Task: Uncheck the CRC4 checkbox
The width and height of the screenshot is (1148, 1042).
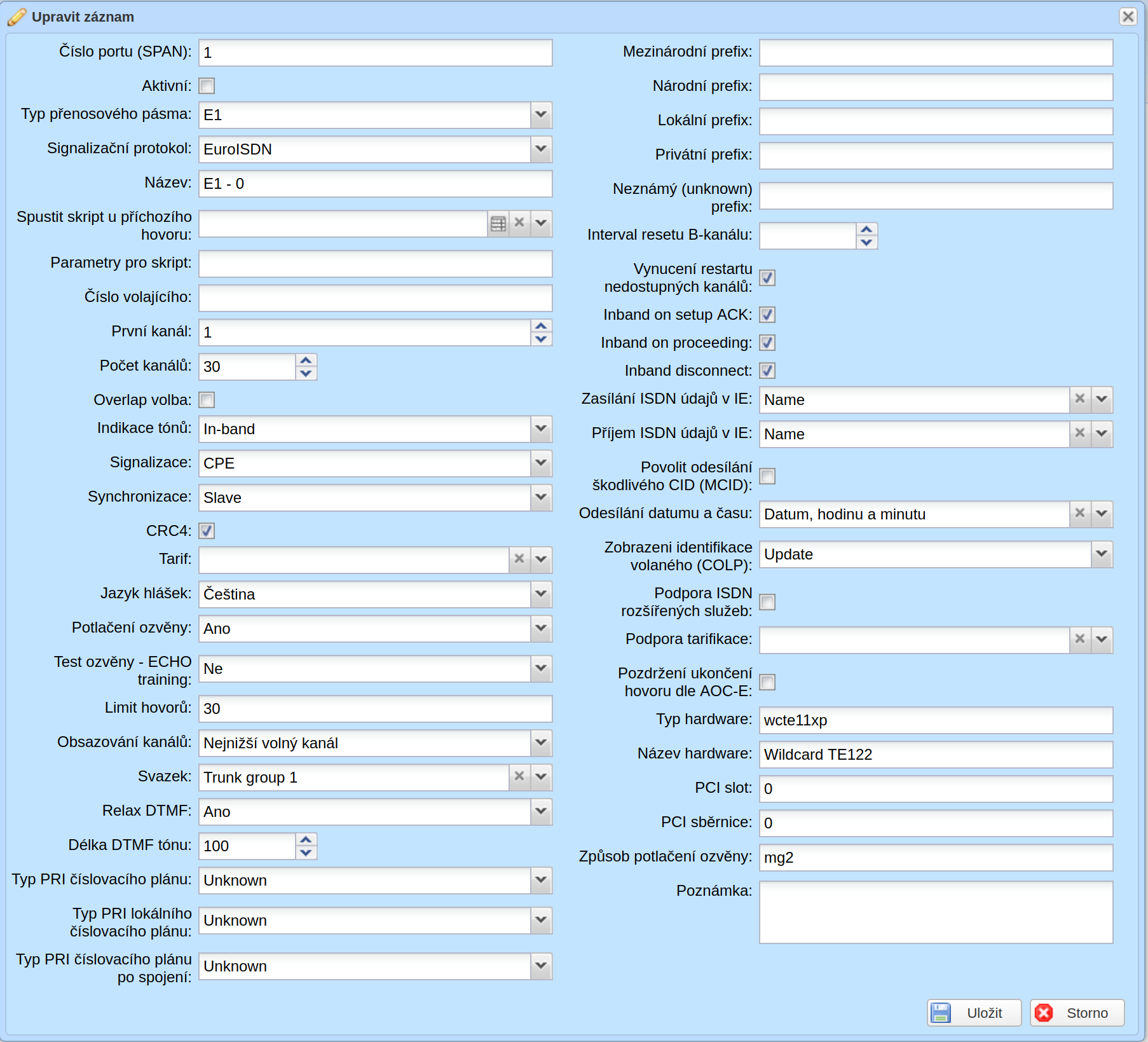Action: coord(207,531)
